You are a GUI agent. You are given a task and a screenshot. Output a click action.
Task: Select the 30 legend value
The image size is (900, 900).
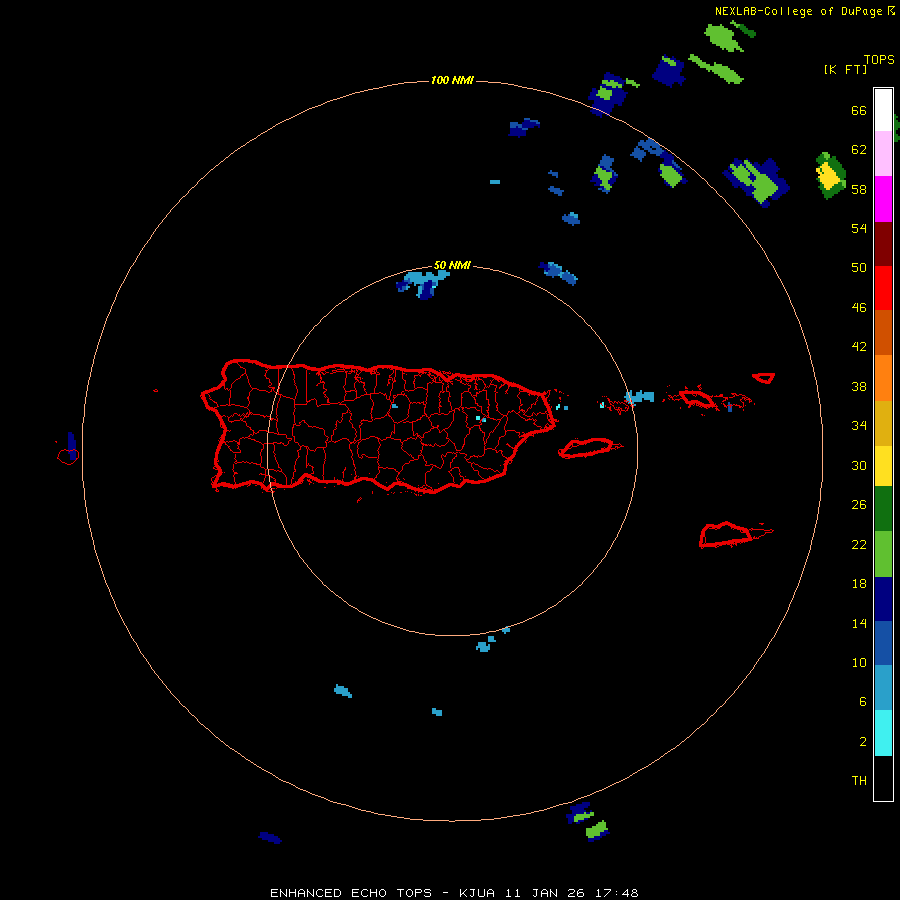coord(859,465)
